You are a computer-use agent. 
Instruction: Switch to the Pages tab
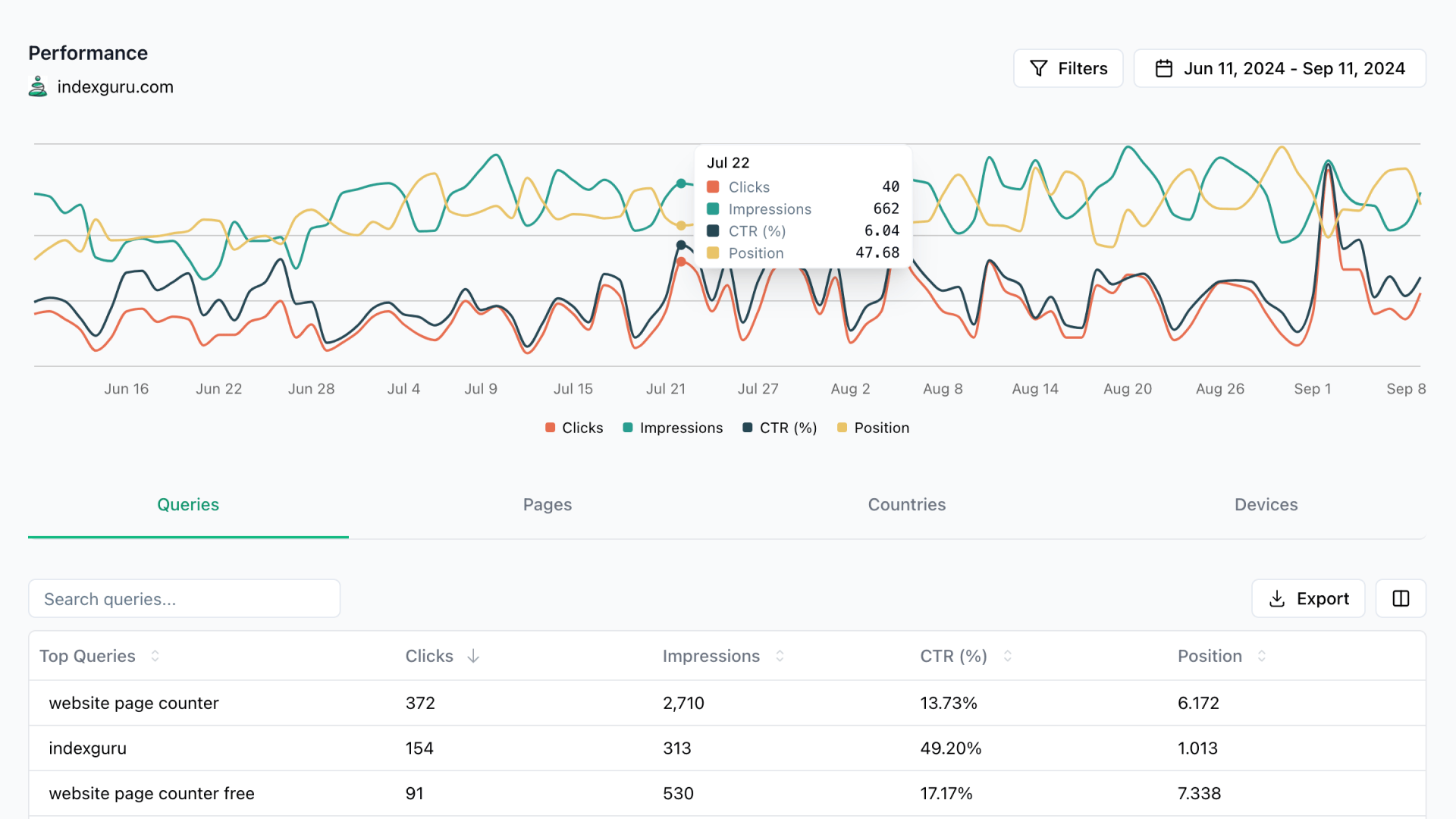547,505
